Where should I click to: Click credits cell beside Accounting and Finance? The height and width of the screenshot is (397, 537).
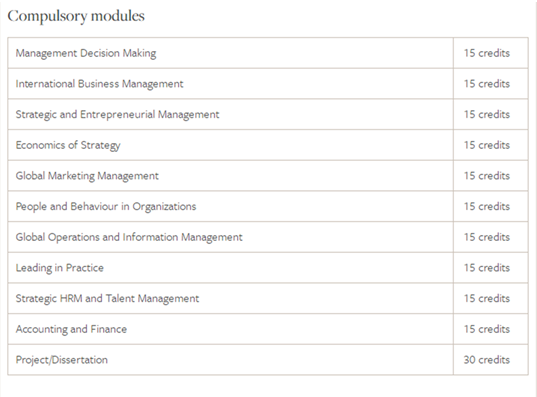click(x=491, y=329)
